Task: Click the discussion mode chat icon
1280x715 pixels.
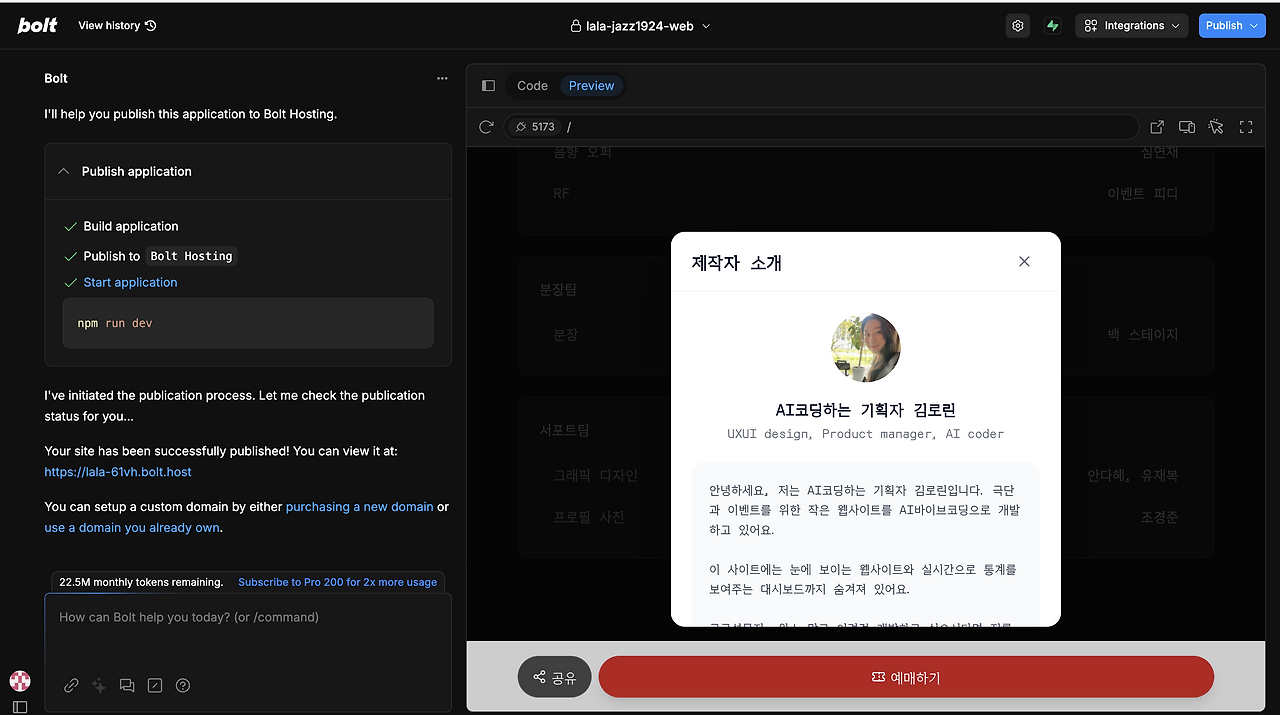Action: 127,685
